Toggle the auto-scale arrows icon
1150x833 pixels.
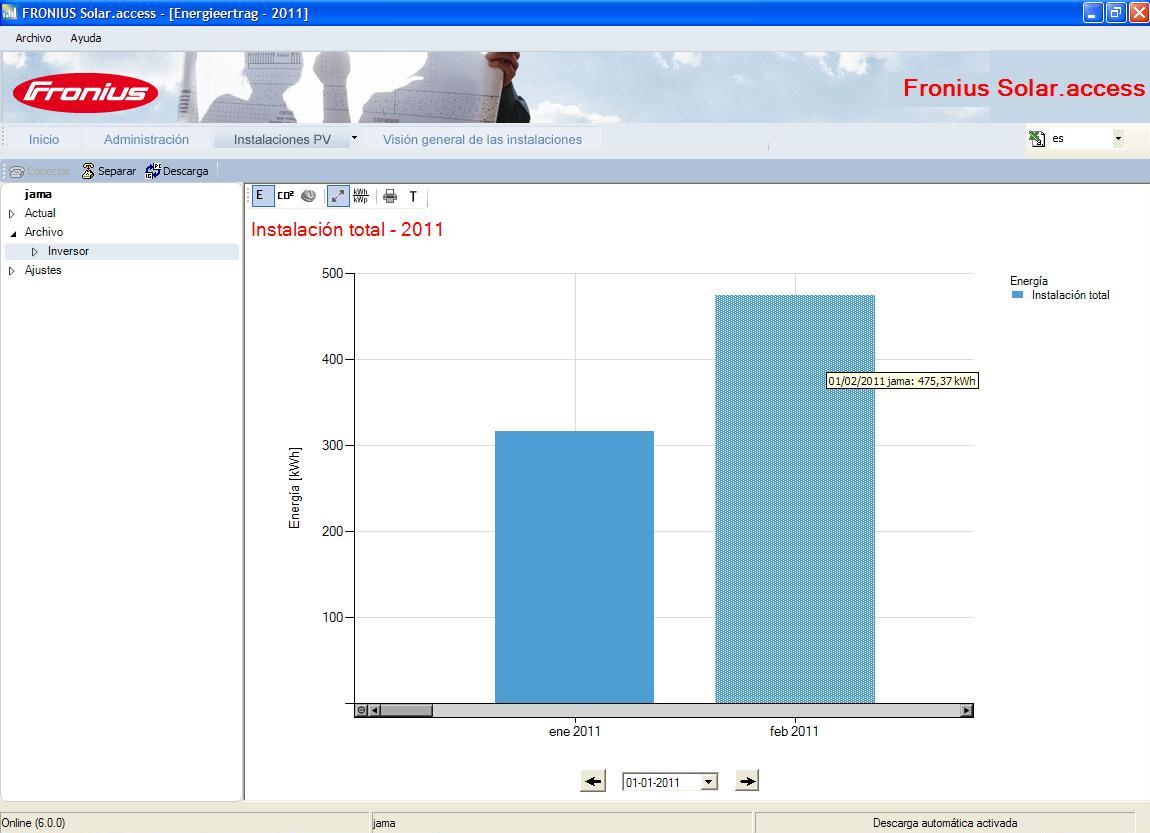[x=338, y=196]
